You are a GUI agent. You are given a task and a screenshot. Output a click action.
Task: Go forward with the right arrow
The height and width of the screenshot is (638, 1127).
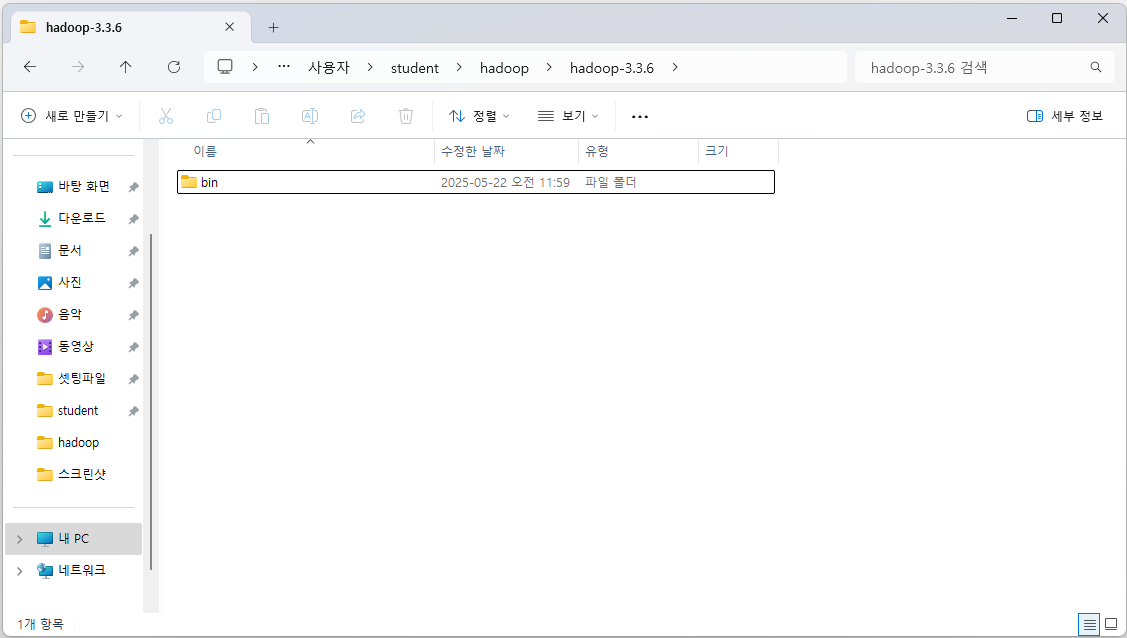pyautogui.click(x=78, y=67)
